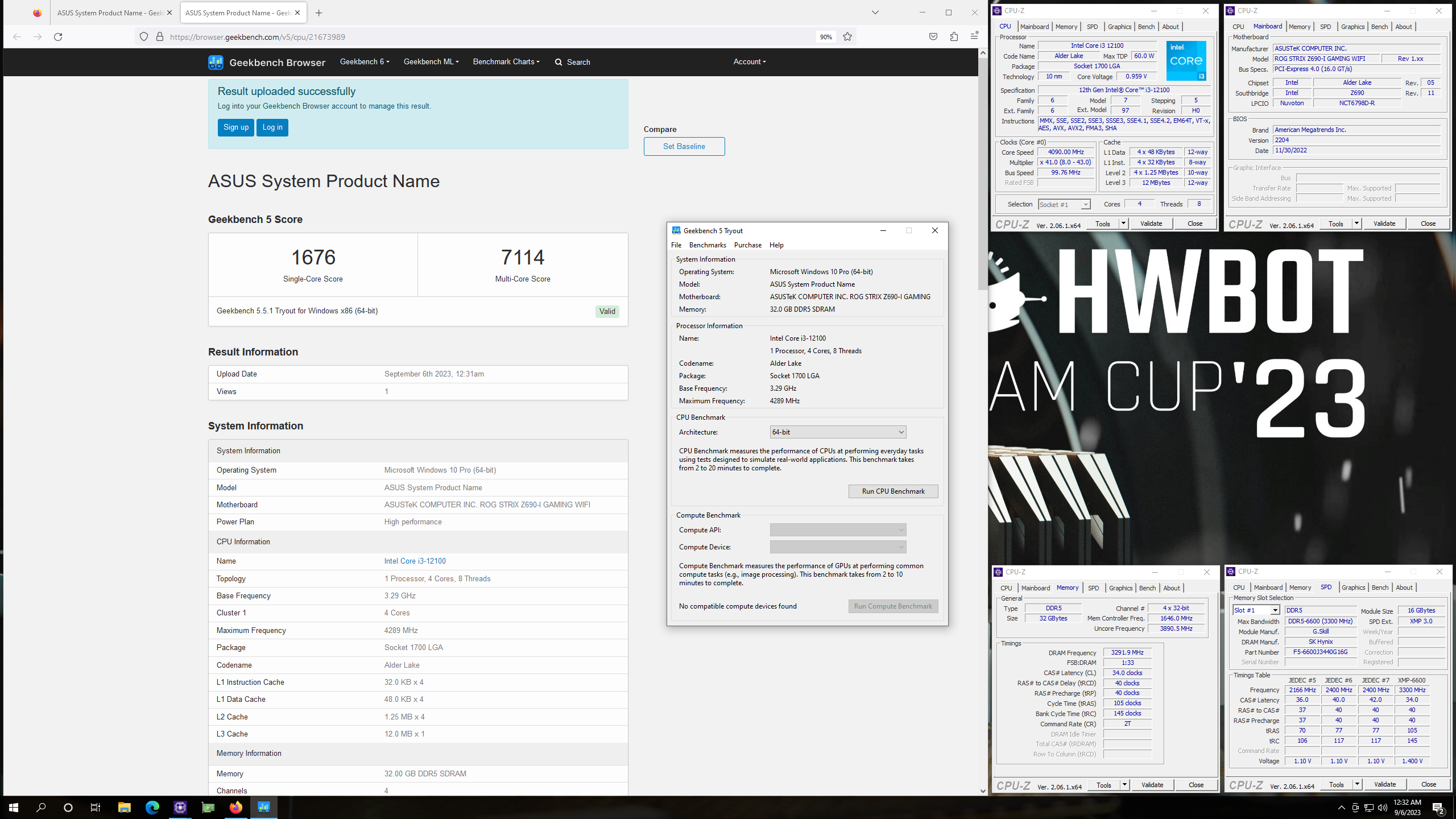The image size is (1456, 819).
Task: Open Cortana from taskbar
Action: point(68,808)
